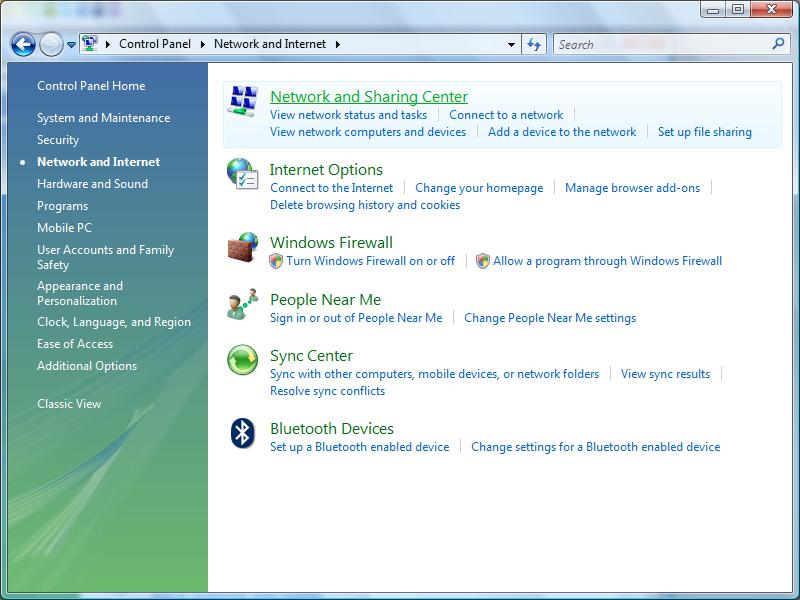Click the Control Panel icon in address bar
This screenshot has height=600, width=800.
(90, 44)
